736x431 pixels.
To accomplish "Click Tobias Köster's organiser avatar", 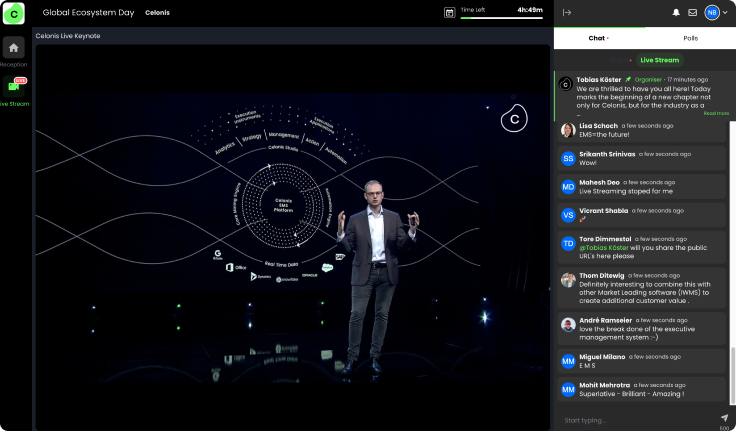I will [x=566, y=84].
